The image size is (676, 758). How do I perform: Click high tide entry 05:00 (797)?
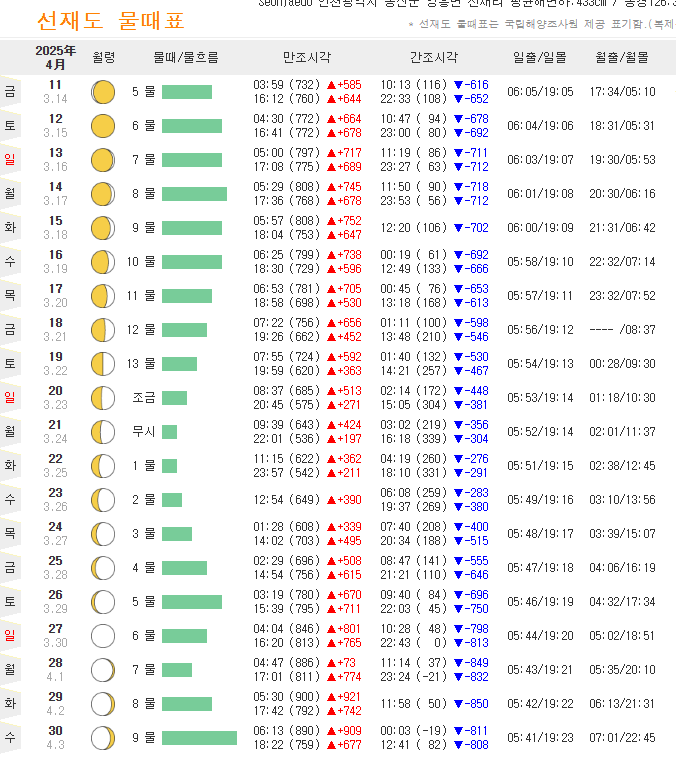pos(287,153)
